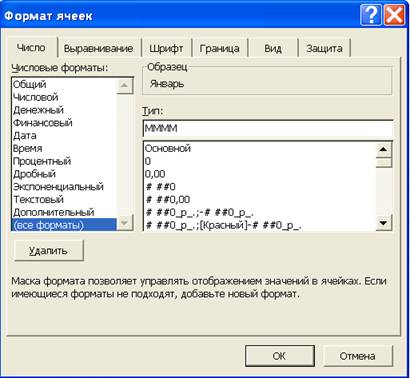Viewport: 410px width, 378px height.
Task: Select the Время format
Action: (x=64, y=148)
